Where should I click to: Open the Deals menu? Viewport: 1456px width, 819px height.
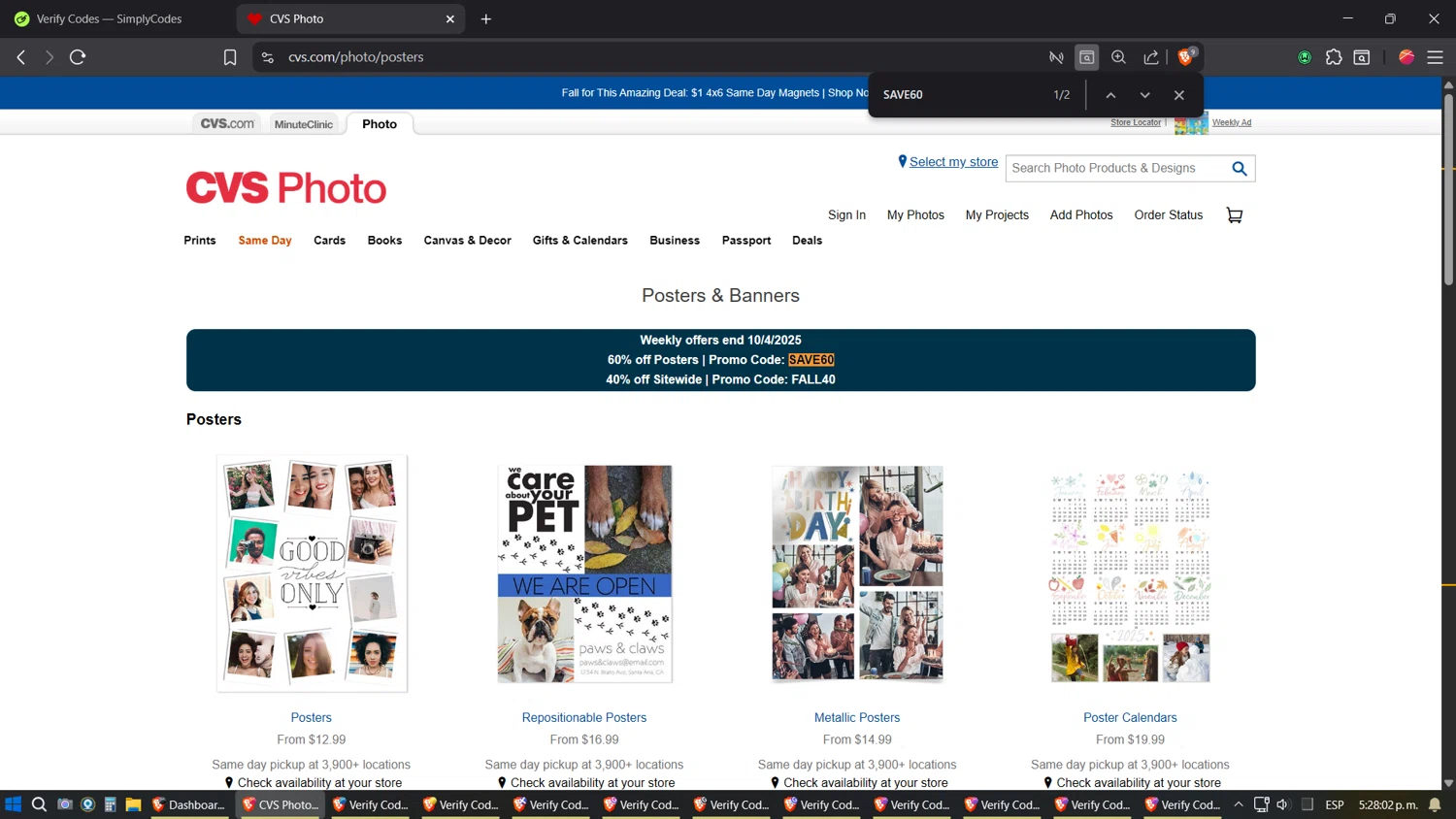tap(807, 241)
